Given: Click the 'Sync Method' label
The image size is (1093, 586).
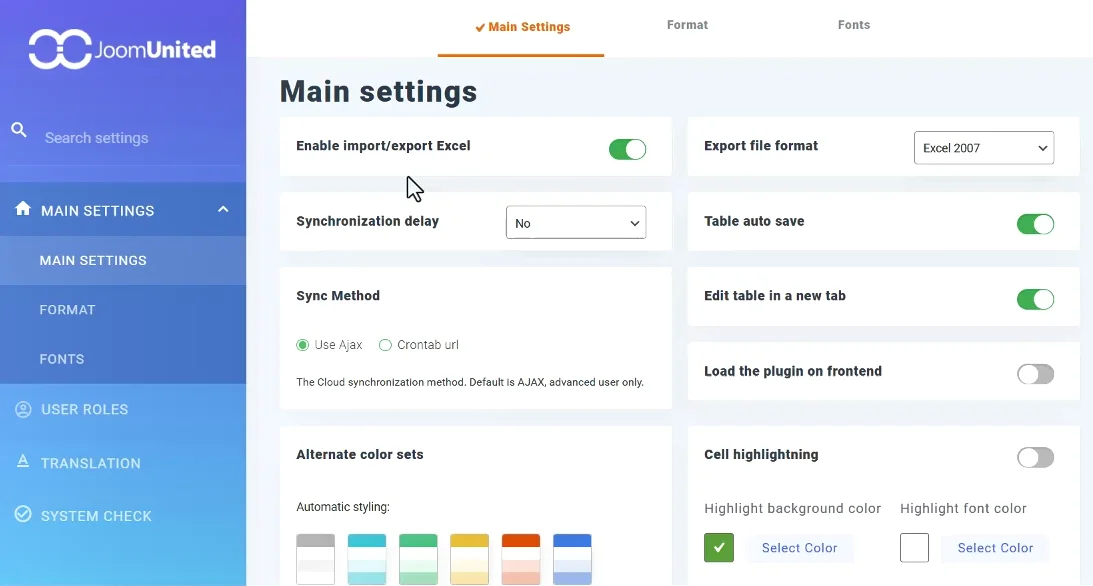Looking at the screenshot, I should (x=338, y=295).
